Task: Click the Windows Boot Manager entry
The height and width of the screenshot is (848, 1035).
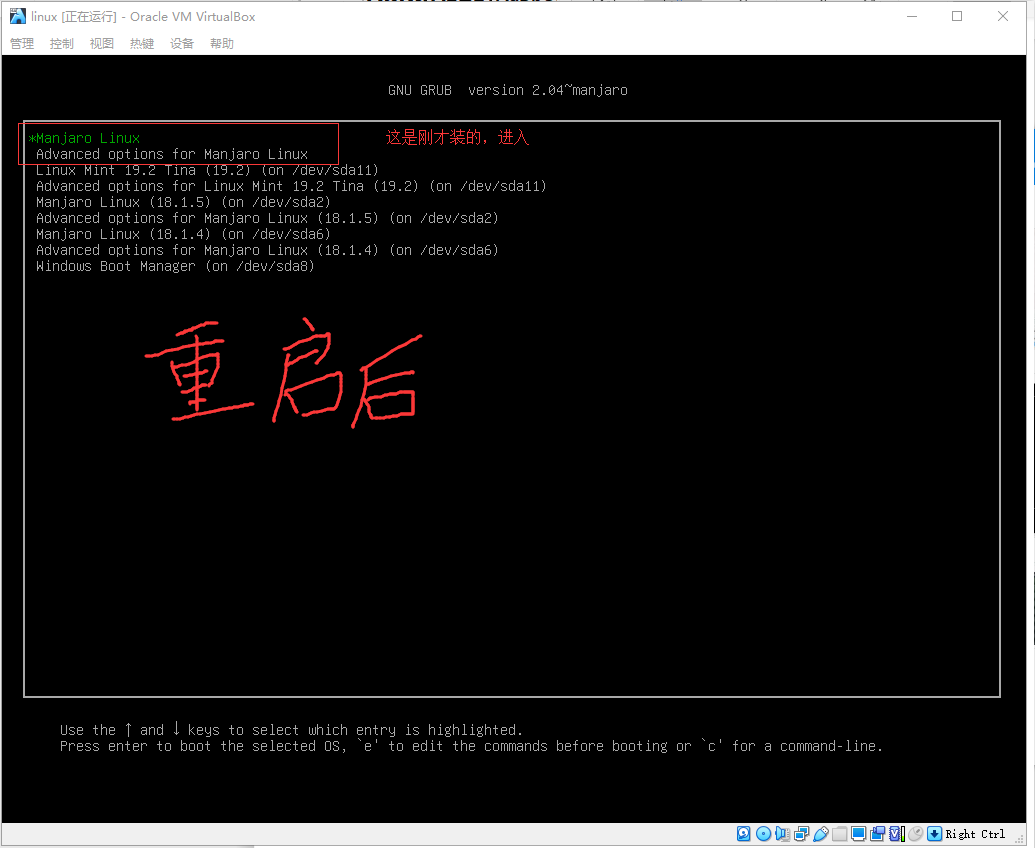Action: (175, 266)
